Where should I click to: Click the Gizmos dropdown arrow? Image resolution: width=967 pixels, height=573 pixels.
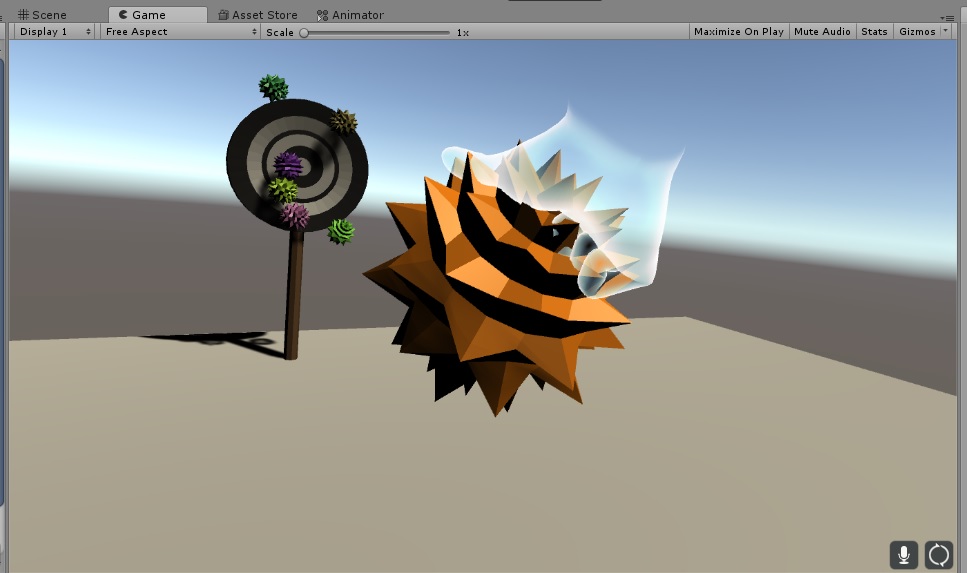pyautogui.click(x=946, y=32)
